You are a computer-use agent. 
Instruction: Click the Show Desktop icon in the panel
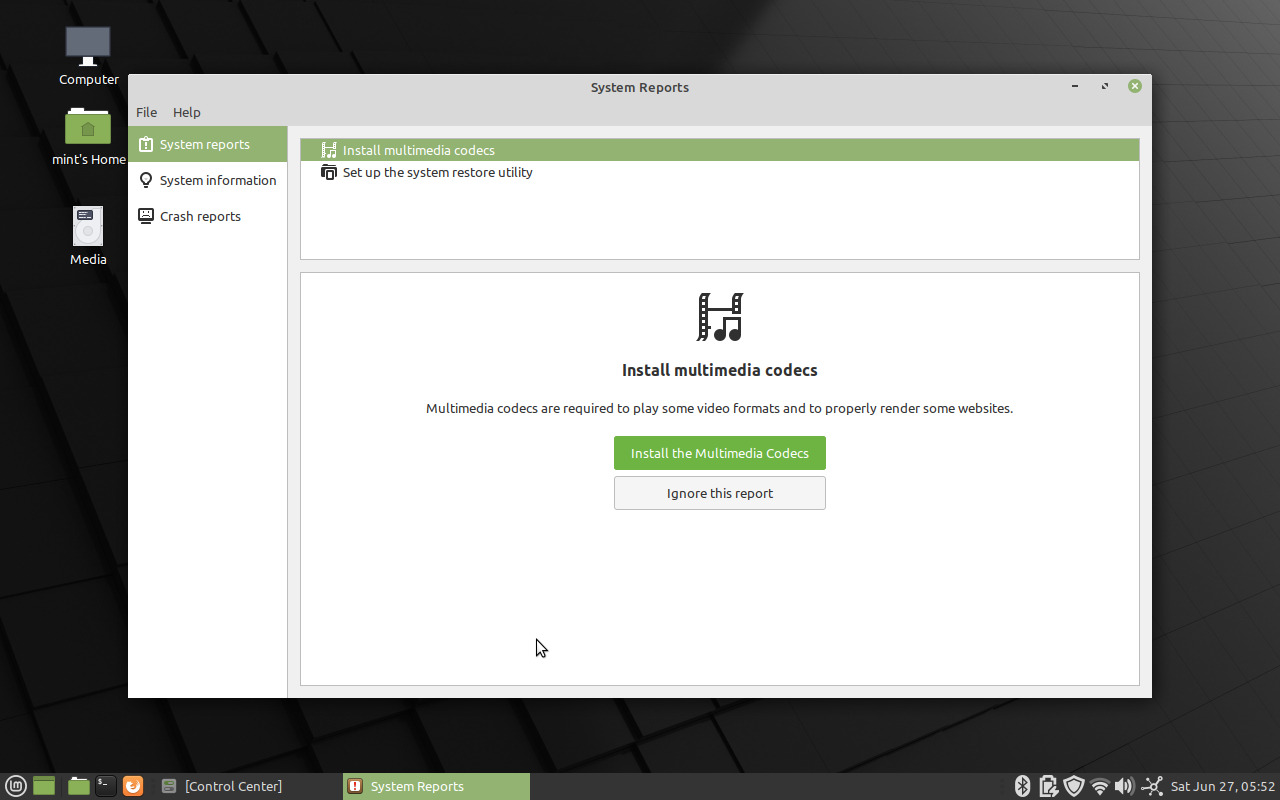(x=44, y=786)
